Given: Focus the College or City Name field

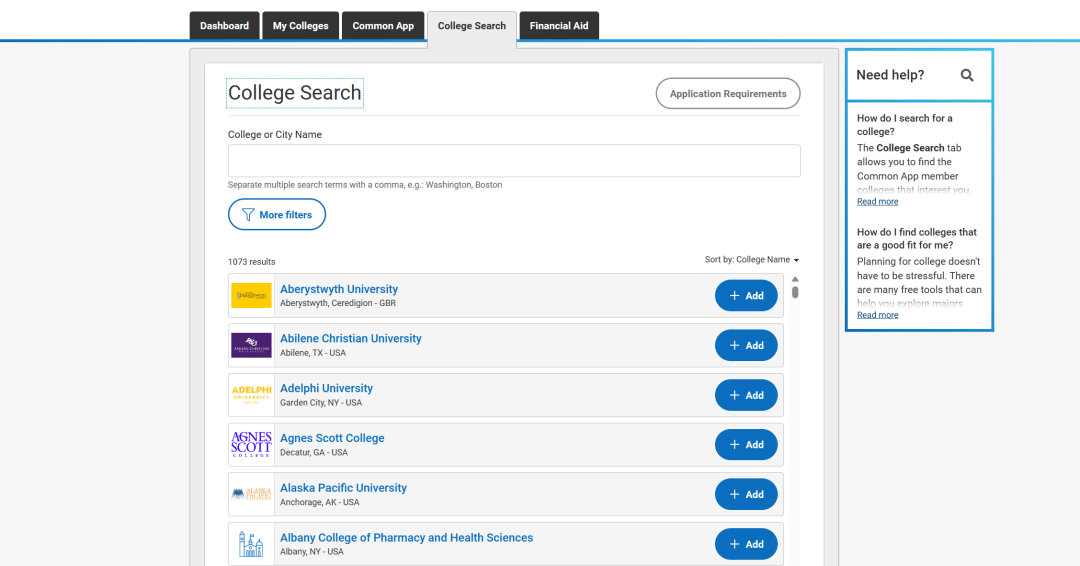Looking at the screenshot, I should (514, 160).
